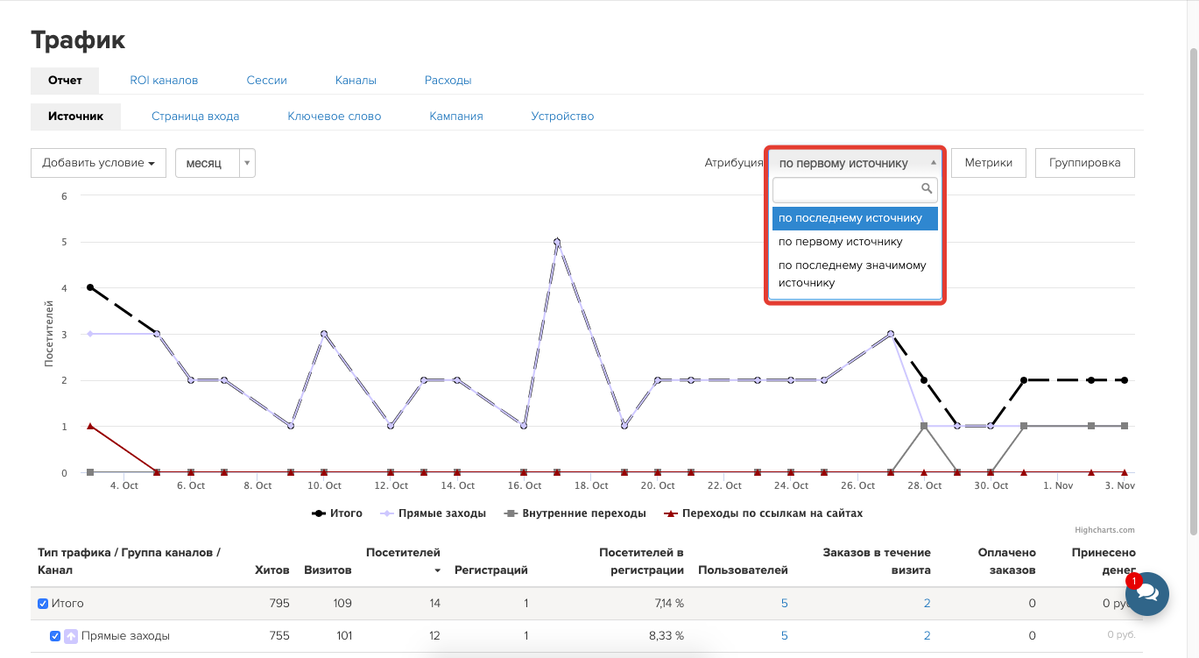Click the Группировка button
1199x658 pixels.
coord(1084,163)
